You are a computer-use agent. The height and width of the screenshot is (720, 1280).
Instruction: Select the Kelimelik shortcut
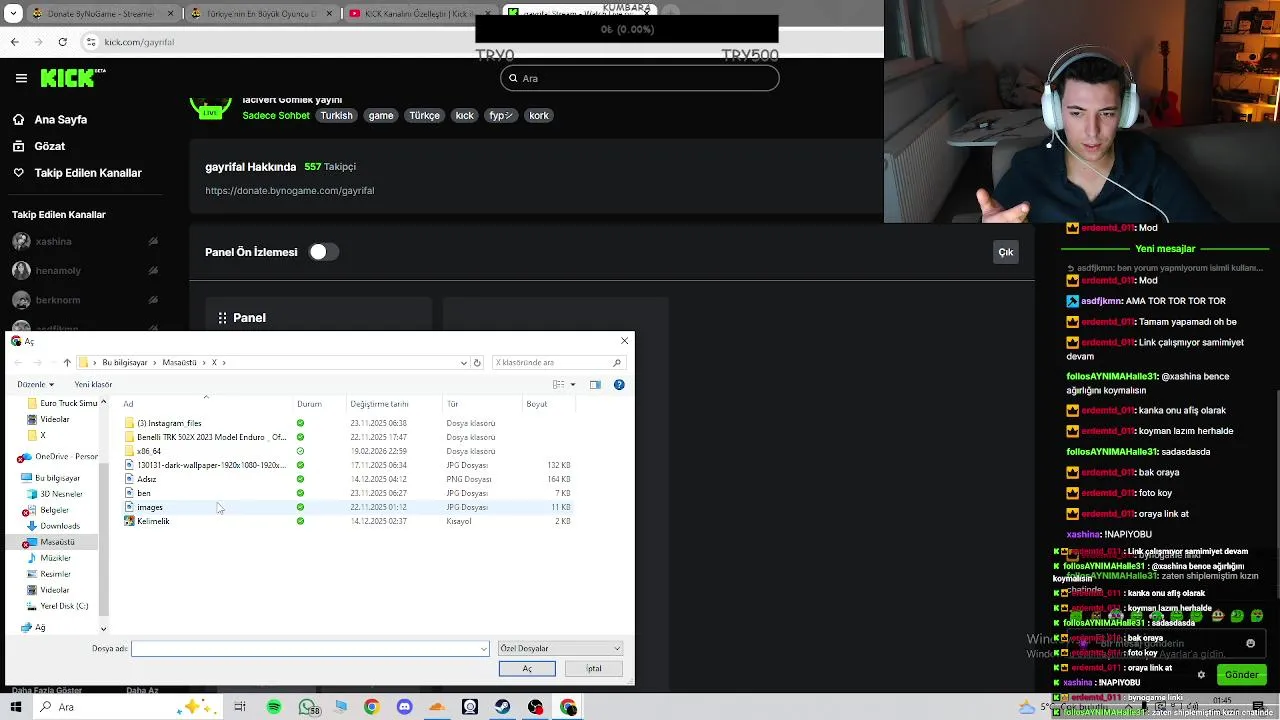tap(153, 521)
